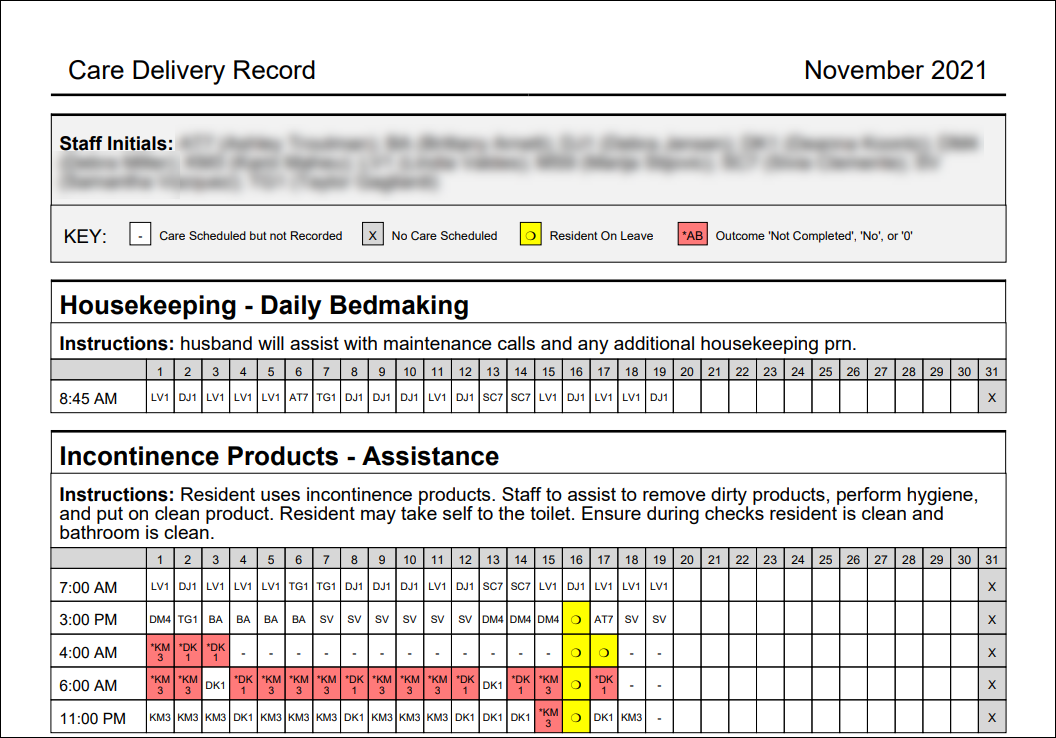Click the X cell ending the 4:00 AM row

click(992, 652)
